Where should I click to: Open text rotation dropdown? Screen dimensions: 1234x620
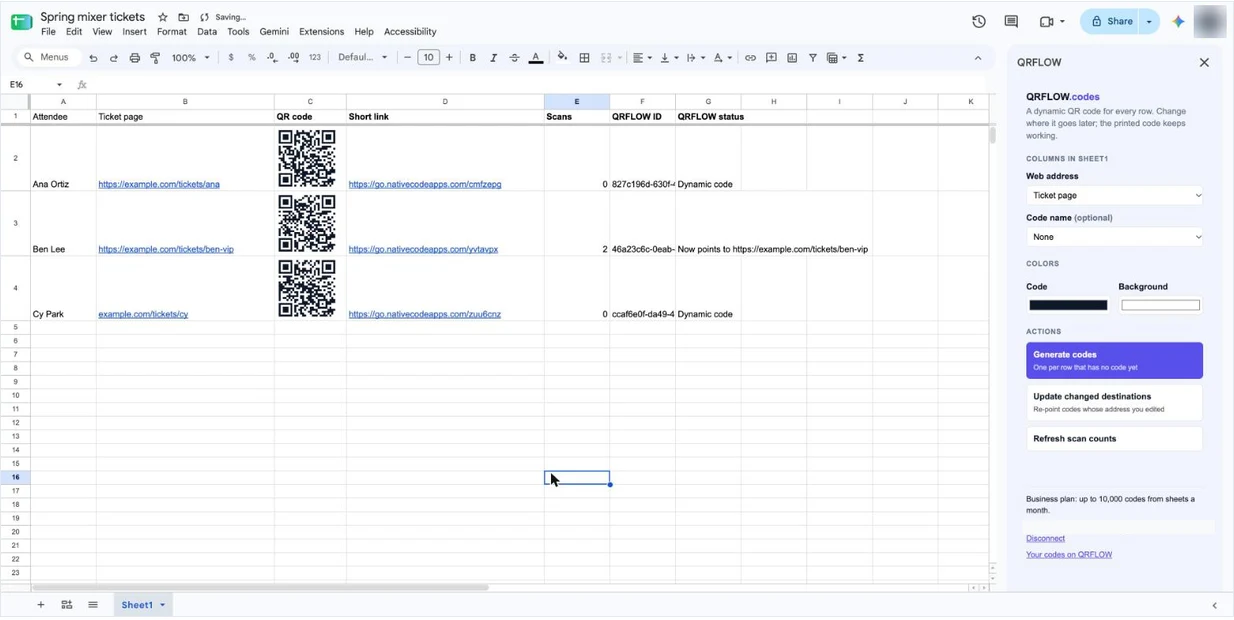(723, 58)
